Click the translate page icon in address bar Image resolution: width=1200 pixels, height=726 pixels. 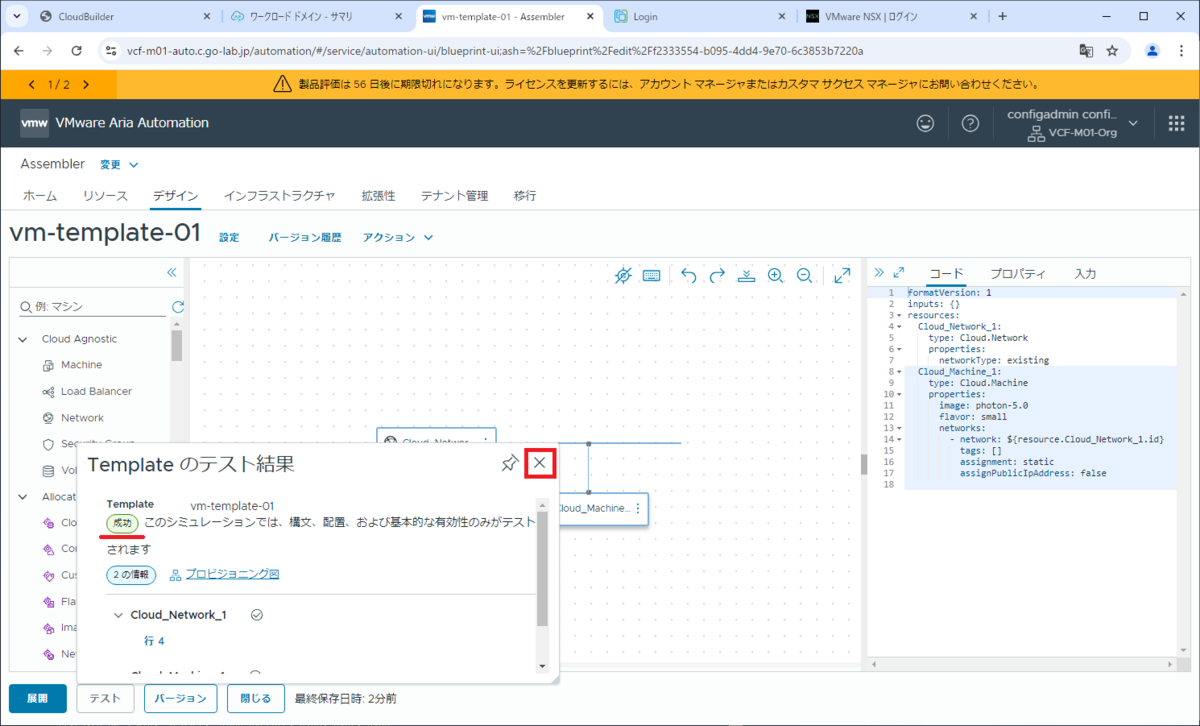pos(1085,50)
